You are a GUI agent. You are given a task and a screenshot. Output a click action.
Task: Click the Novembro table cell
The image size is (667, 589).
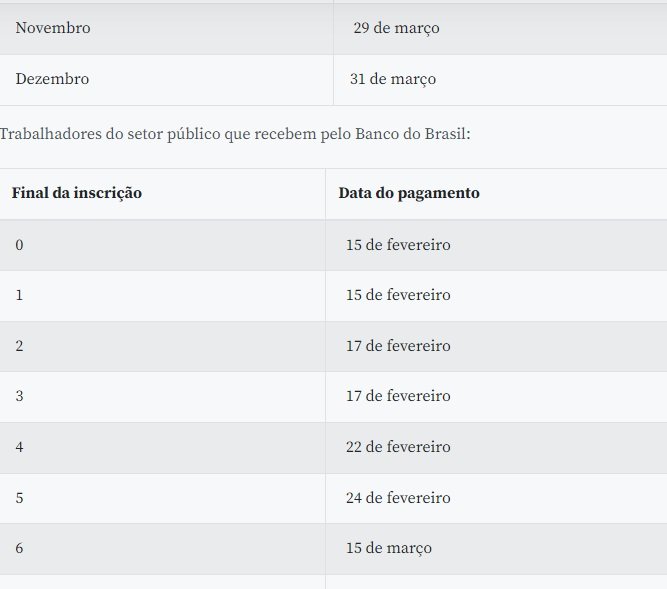(53, 28)
